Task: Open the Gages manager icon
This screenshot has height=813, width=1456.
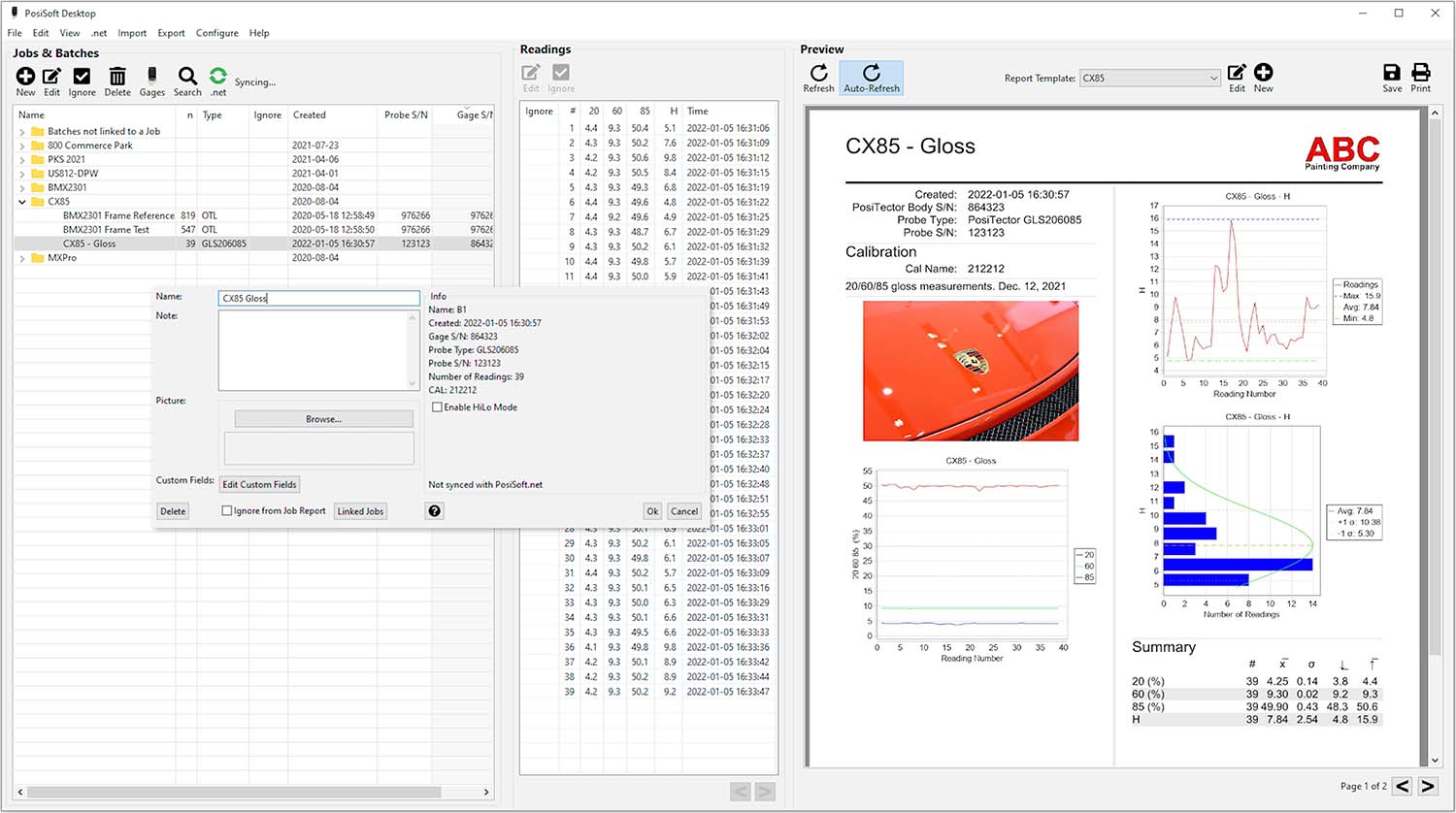Action: (151, 78)
